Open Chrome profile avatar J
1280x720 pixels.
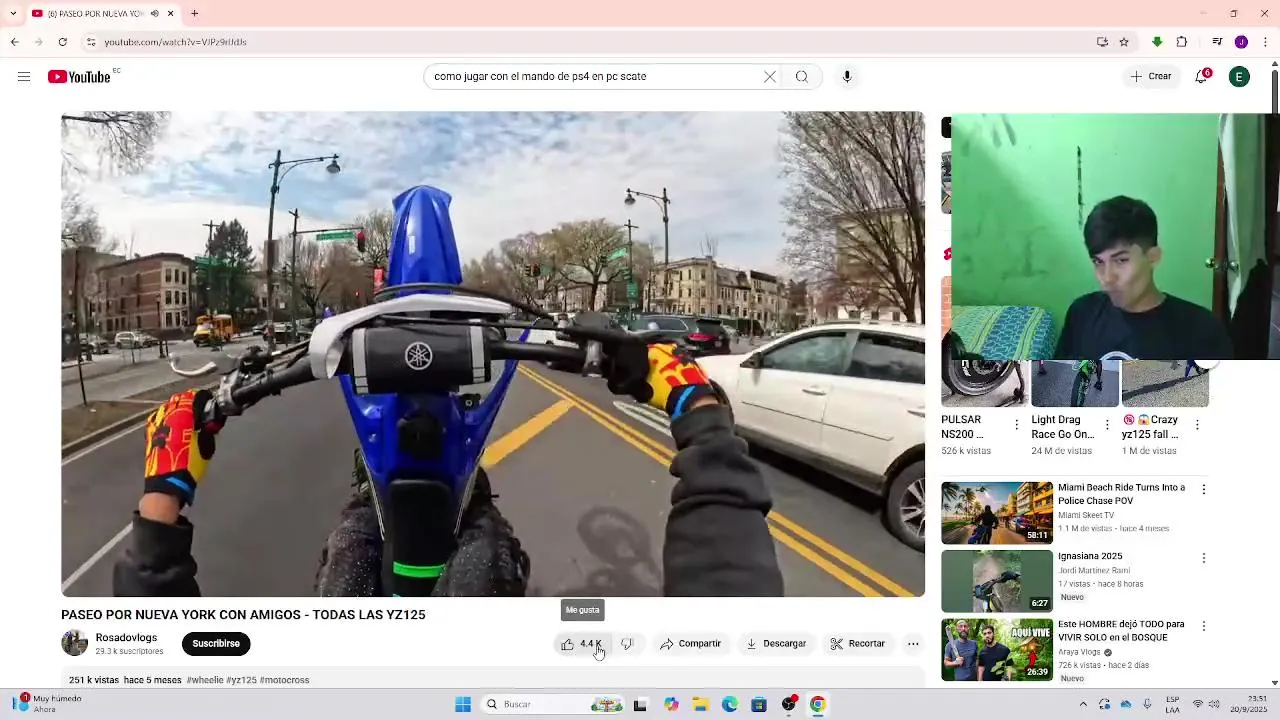1241,42
